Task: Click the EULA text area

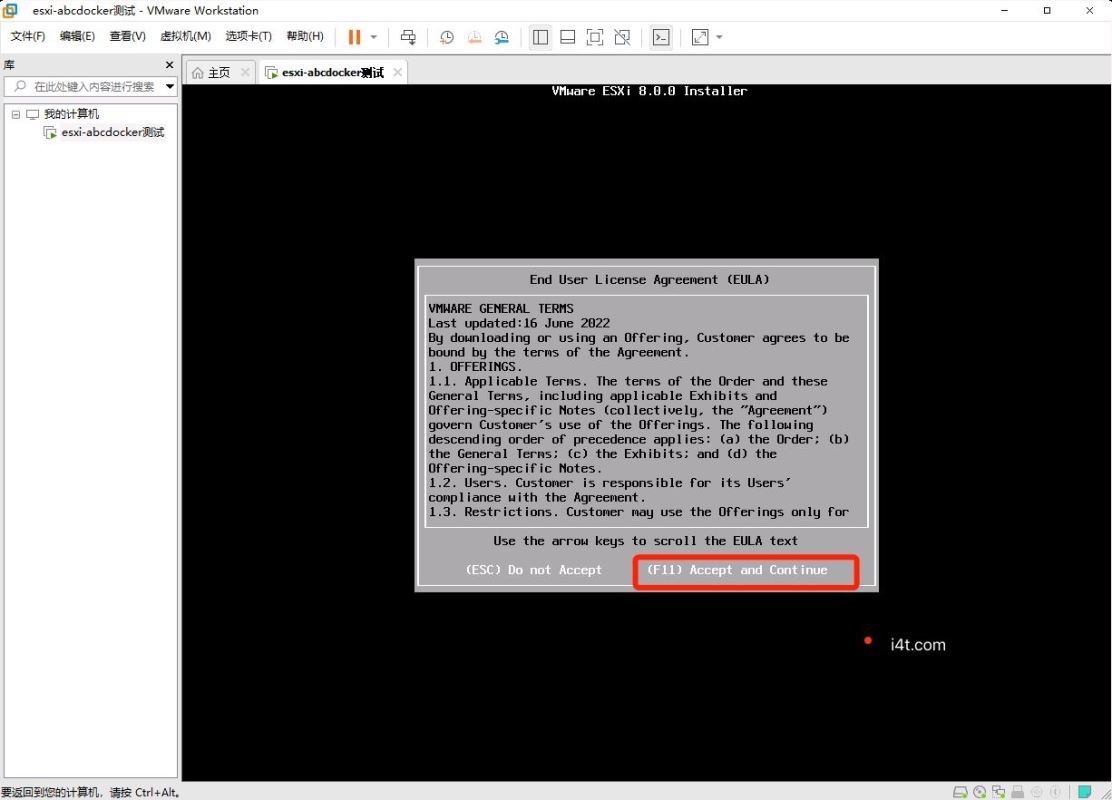Action: coord(646,411)
